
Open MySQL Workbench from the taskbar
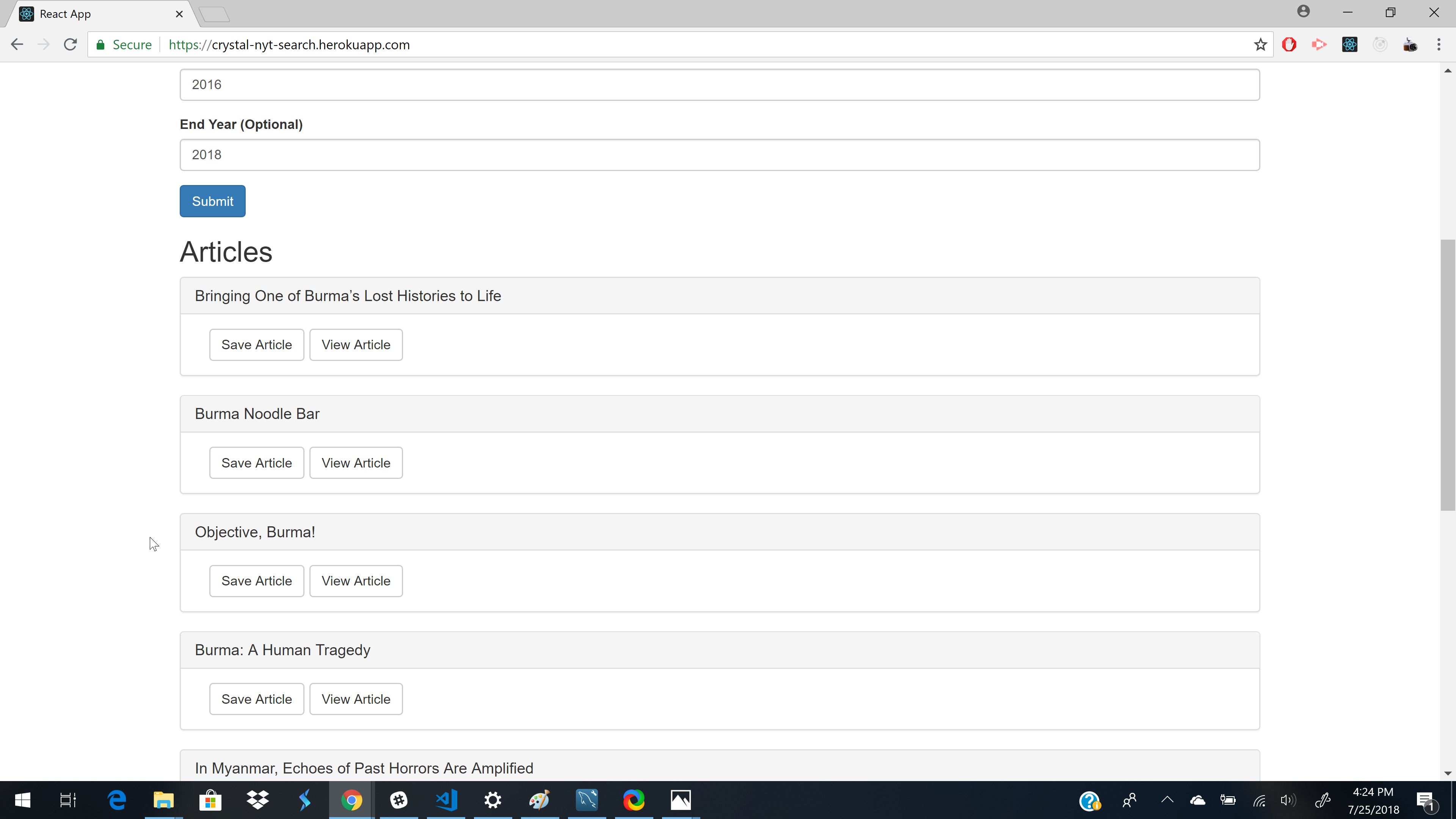click(587, 800)
